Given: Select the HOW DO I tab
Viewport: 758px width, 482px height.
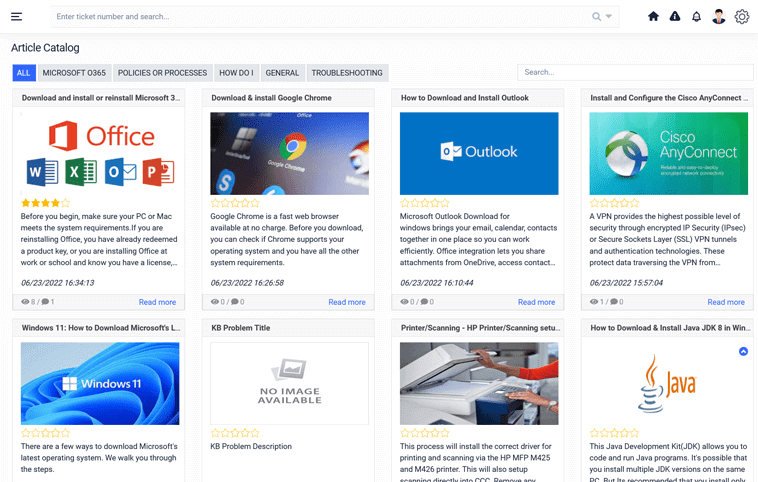Looking at the screenshot, I should point(236,73).
